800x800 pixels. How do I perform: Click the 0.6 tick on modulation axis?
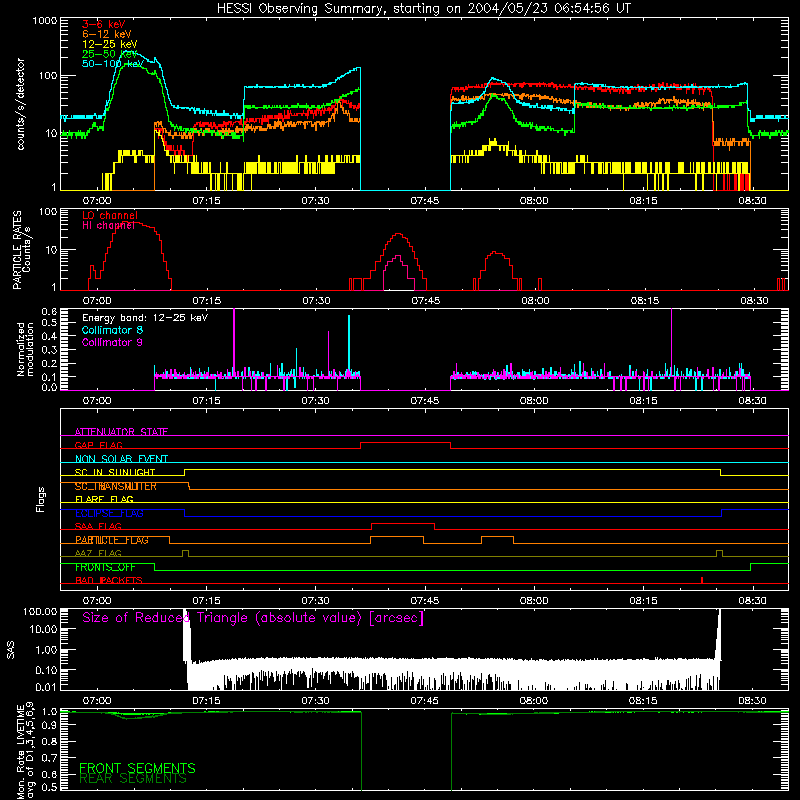tap(49, 312)
